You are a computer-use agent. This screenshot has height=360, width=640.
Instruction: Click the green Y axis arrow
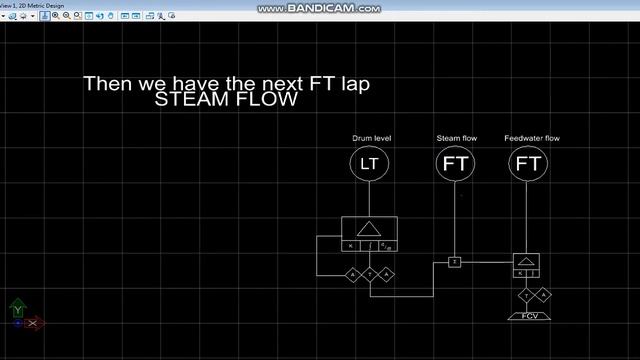pos(18,308)
